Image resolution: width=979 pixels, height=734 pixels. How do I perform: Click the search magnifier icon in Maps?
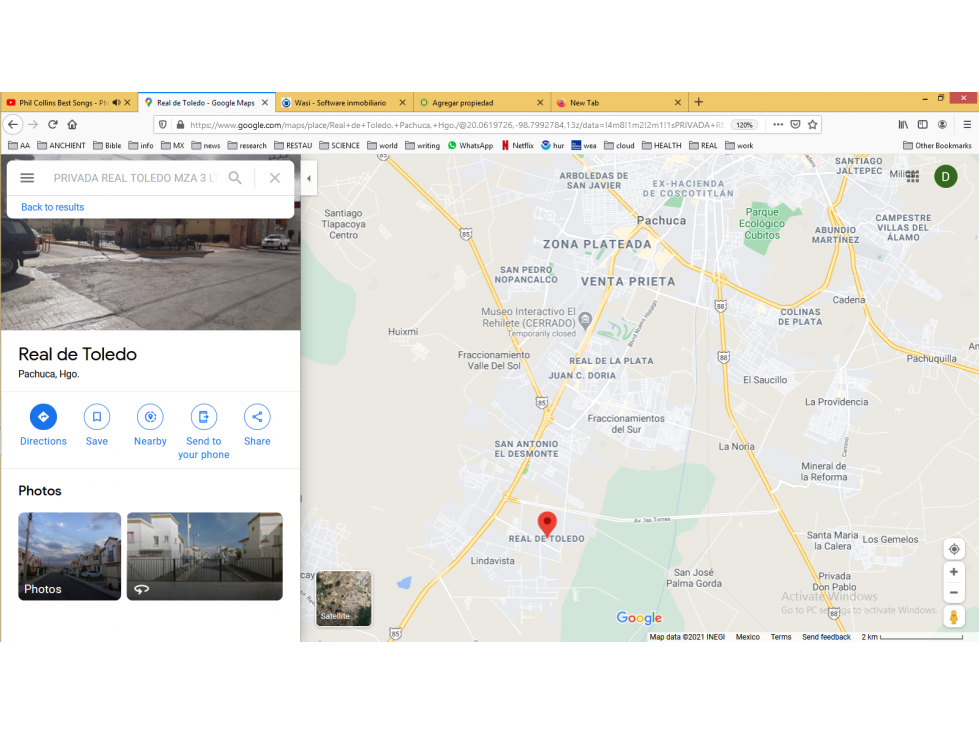[x=235, y=178]
